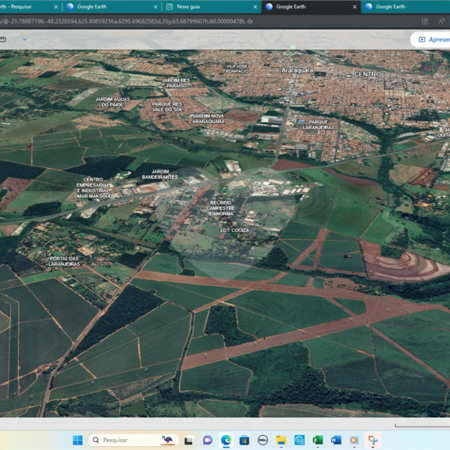Close the Nova guia tab
The width and height of the screenshot is (450, 450).
click(255, 7)
